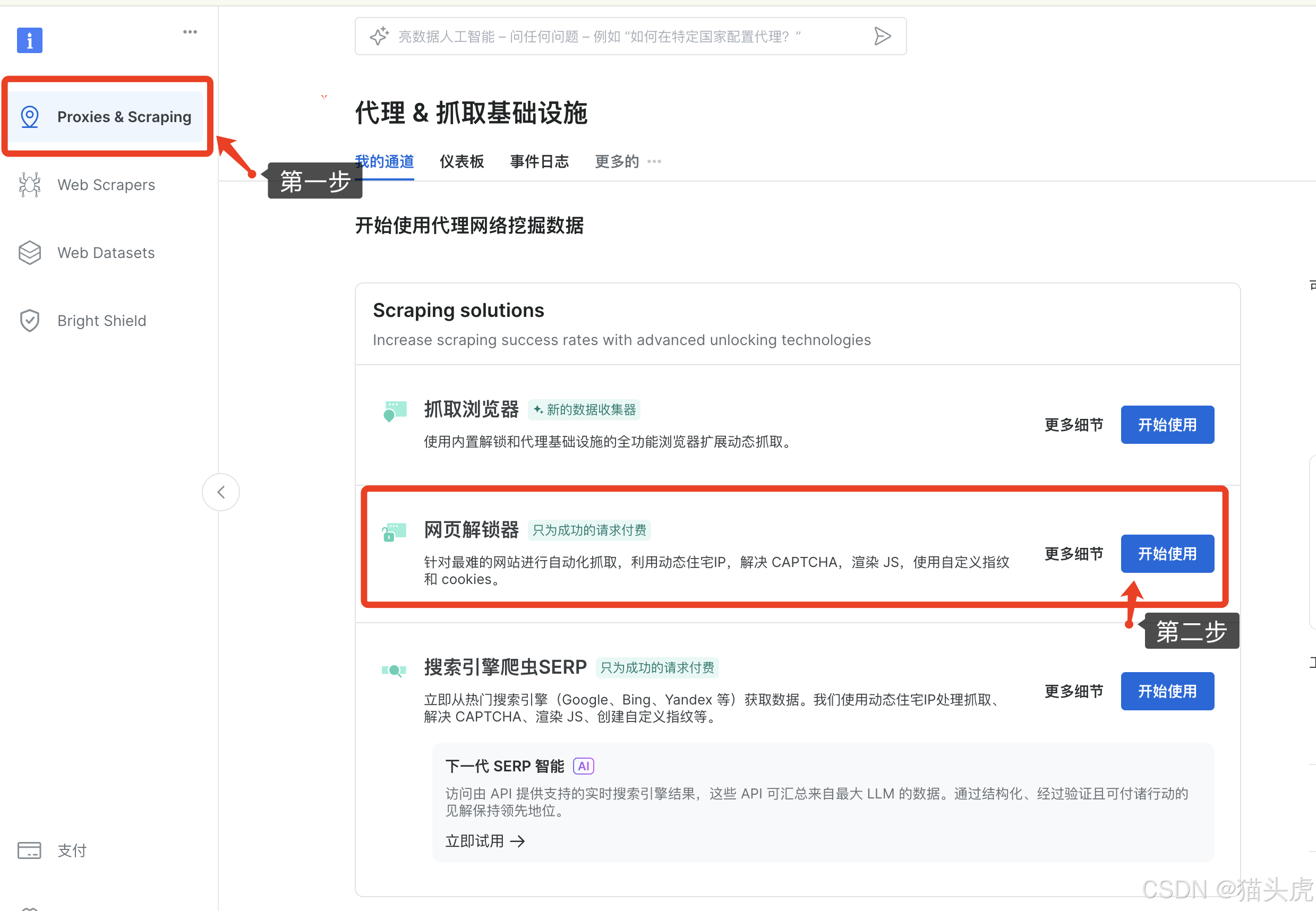1316x911 pixels.
Task: Select the Proxies & Scraping sidebar icon
Action: pos(30,116)
